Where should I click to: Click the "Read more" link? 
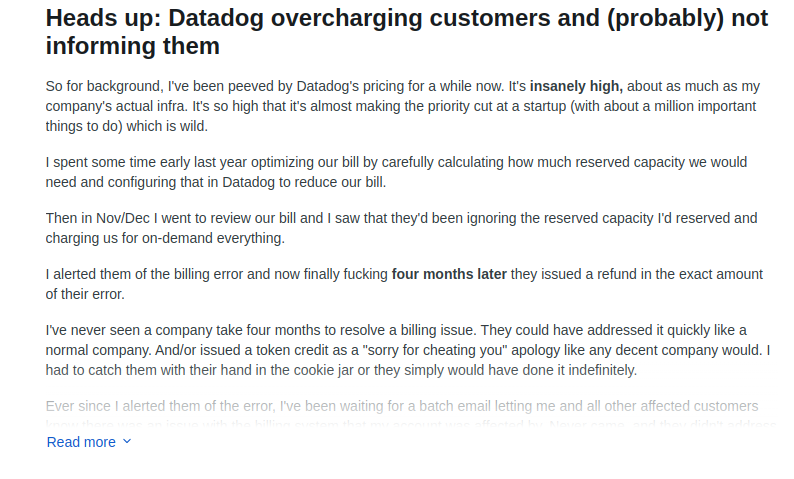point(81,442)
